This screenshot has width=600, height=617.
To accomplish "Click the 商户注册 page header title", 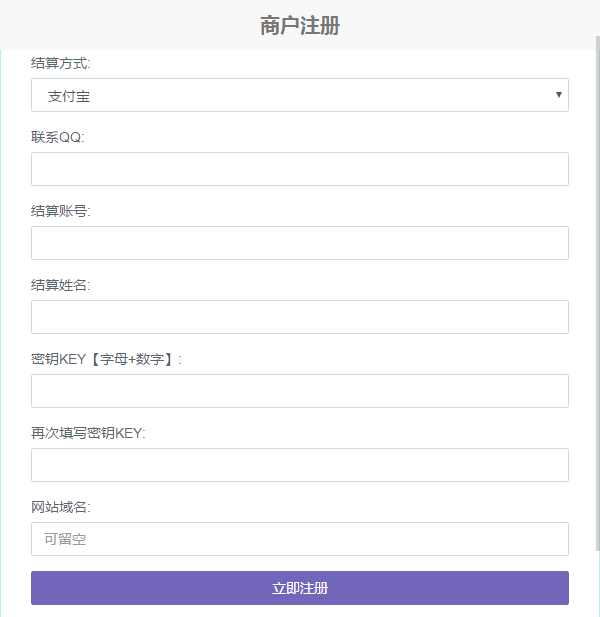I will pos(300,26).
